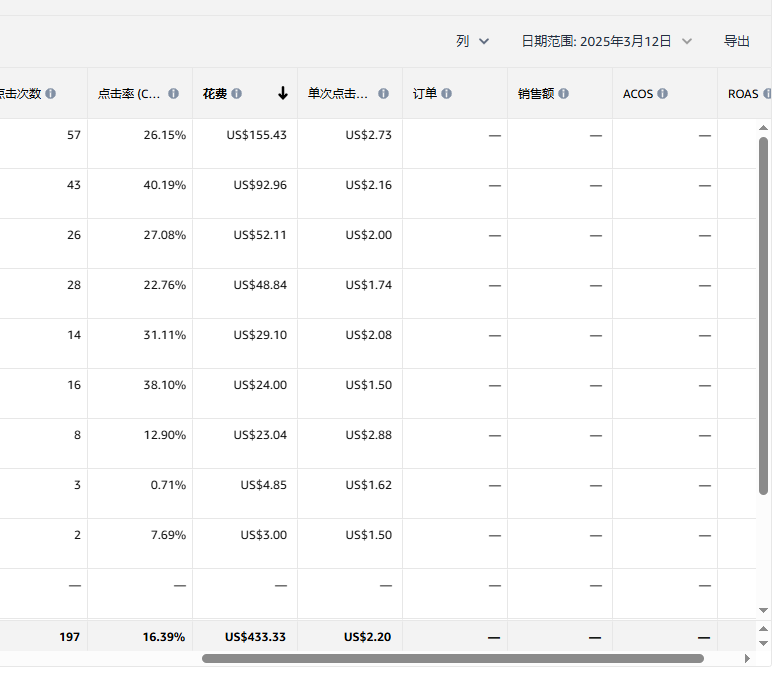Screen dimensions: 775x693
Task: Click the table scroll-up arrow
Action: tap(763, 128)
